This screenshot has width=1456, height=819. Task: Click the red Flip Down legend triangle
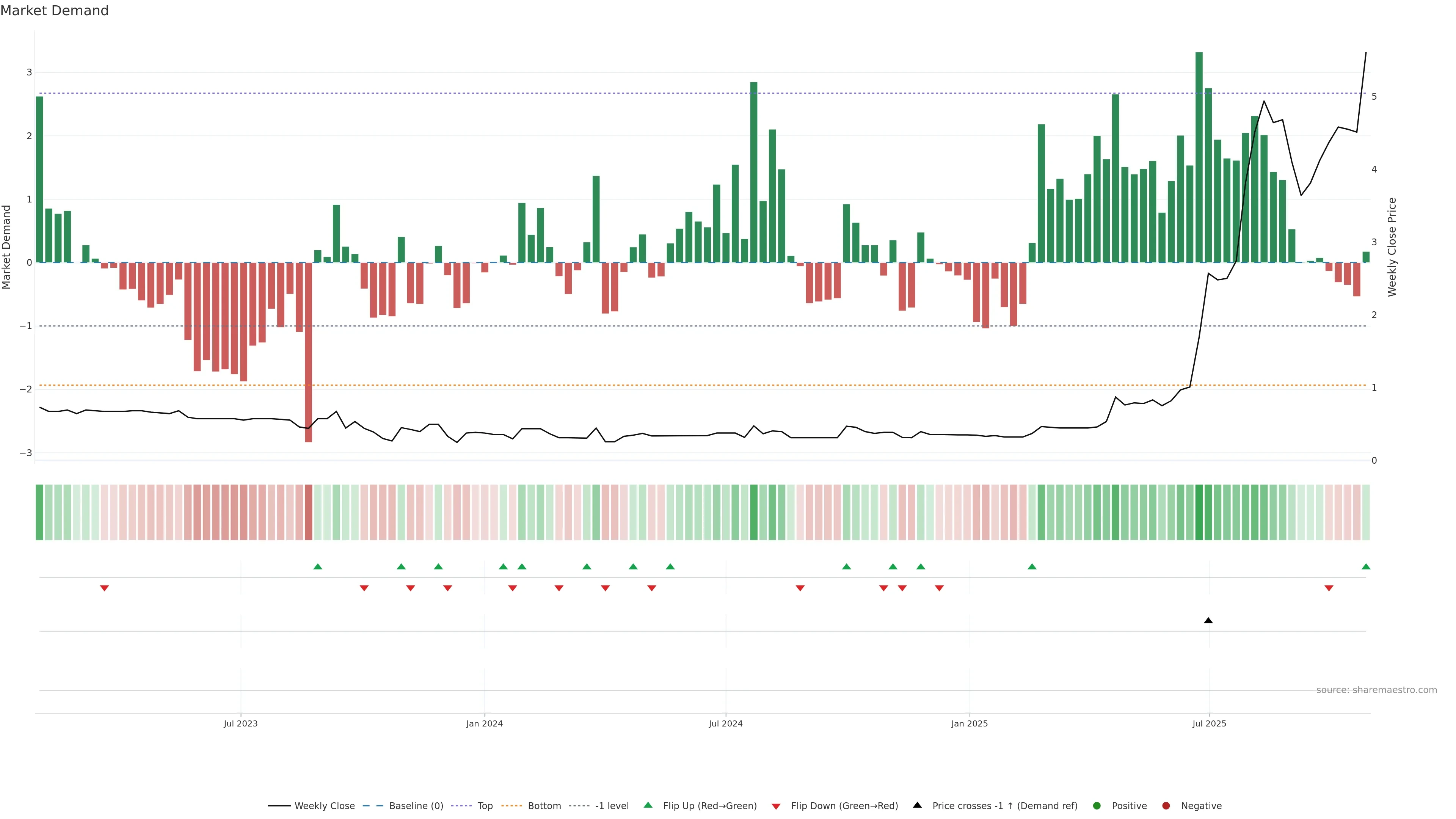776,806
